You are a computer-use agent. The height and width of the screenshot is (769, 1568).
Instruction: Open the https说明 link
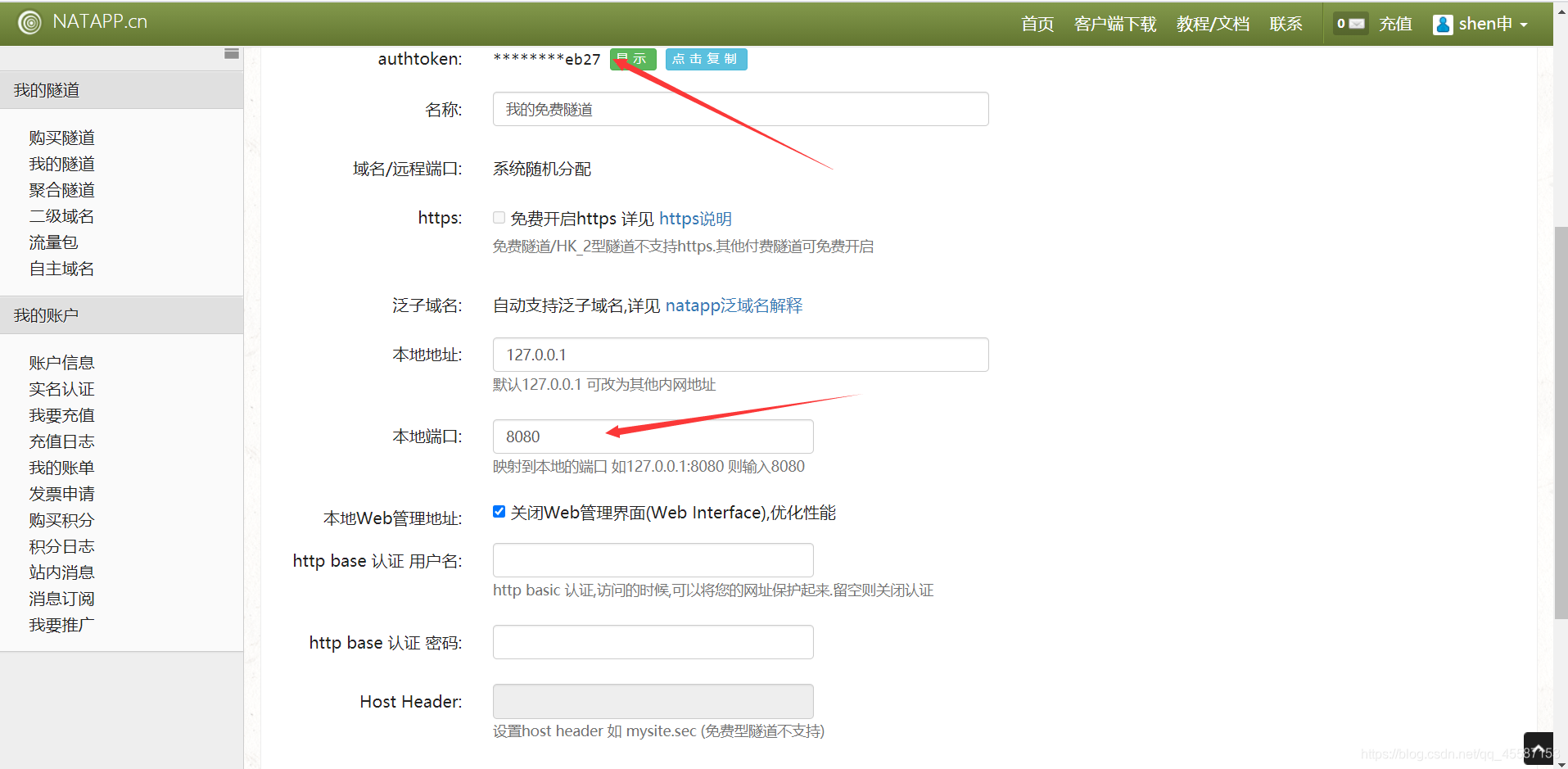coord(695,219)
